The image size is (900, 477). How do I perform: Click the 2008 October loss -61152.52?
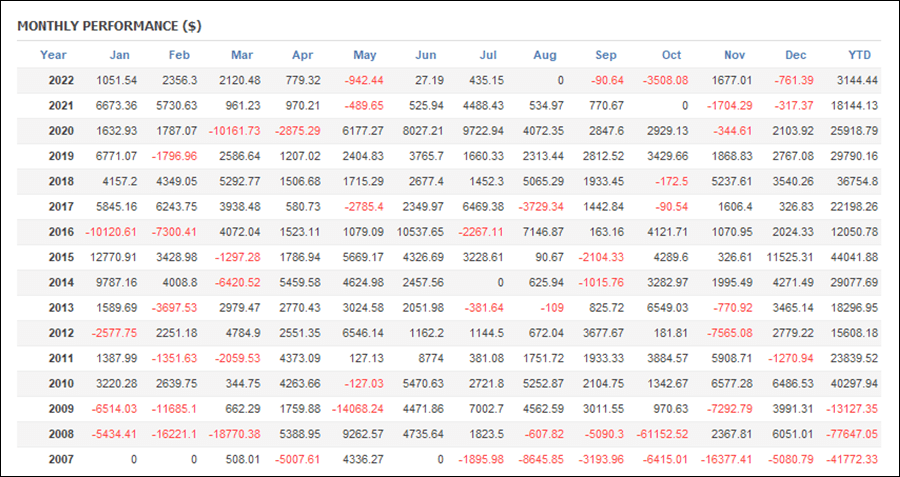point(658,433)
